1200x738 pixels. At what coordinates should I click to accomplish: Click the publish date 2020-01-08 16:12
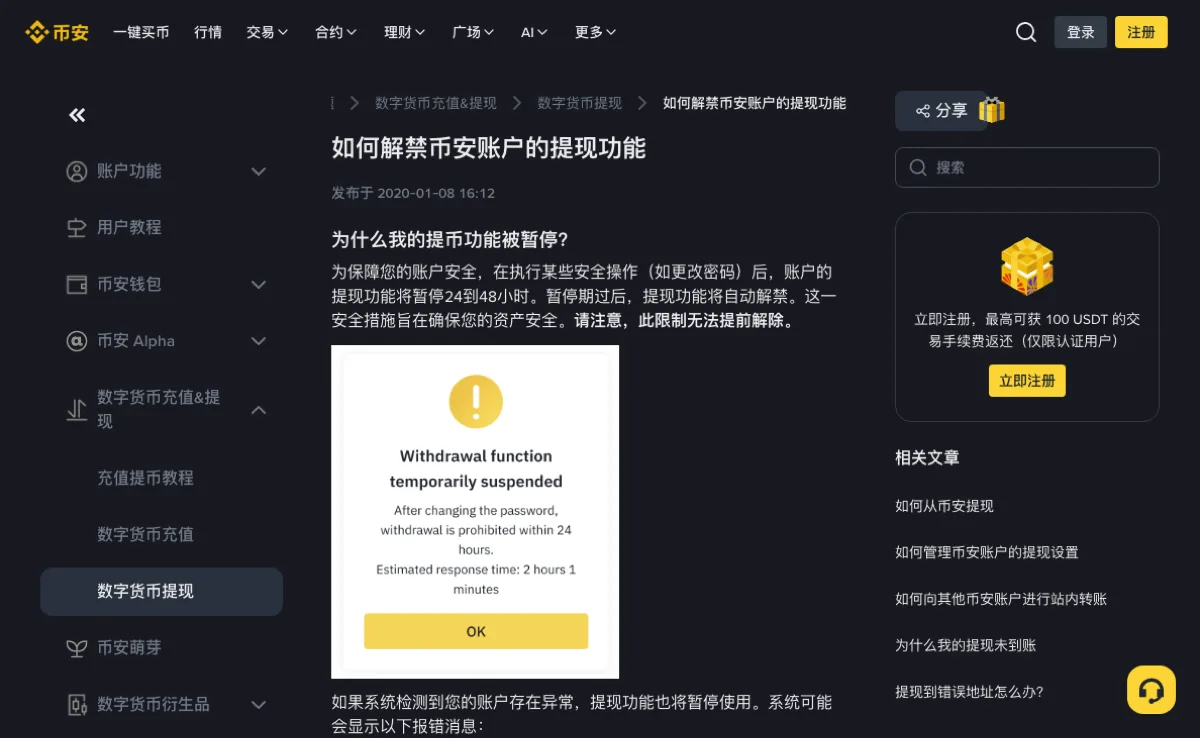(x=436, y=193)
